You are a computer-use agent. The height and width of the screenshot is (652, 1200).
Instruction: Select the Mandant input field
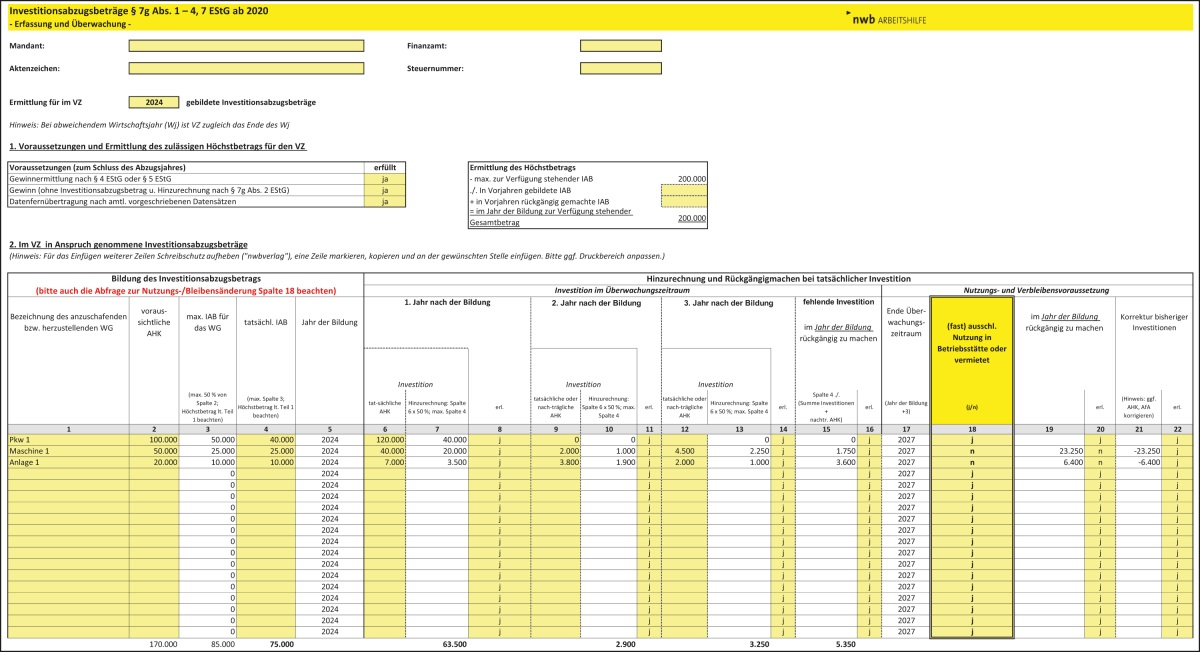pos(246,46)
